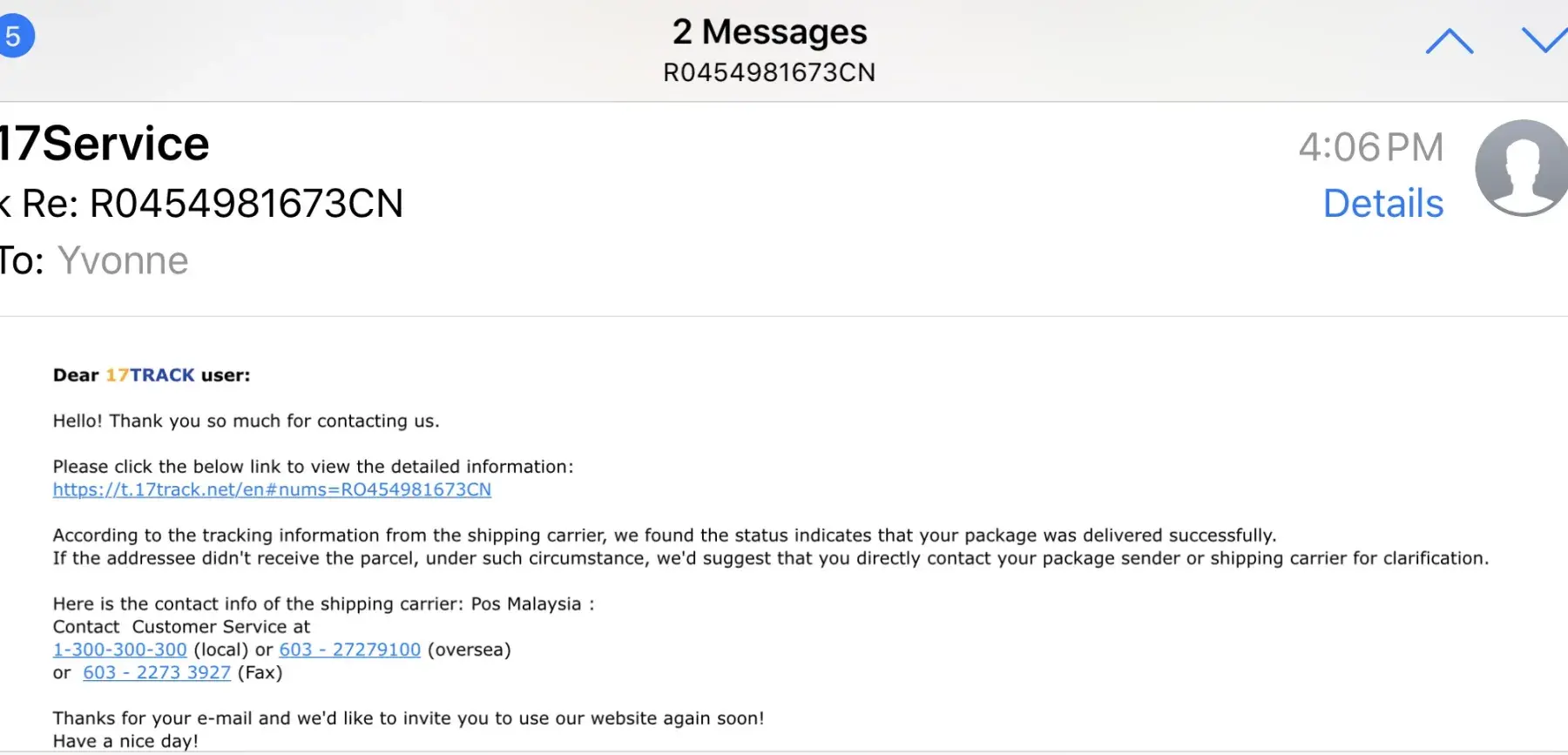Screen dimensions: 1568x755
Task: Tap fax number 603 - 2273 3927
Action: (157, 672)
